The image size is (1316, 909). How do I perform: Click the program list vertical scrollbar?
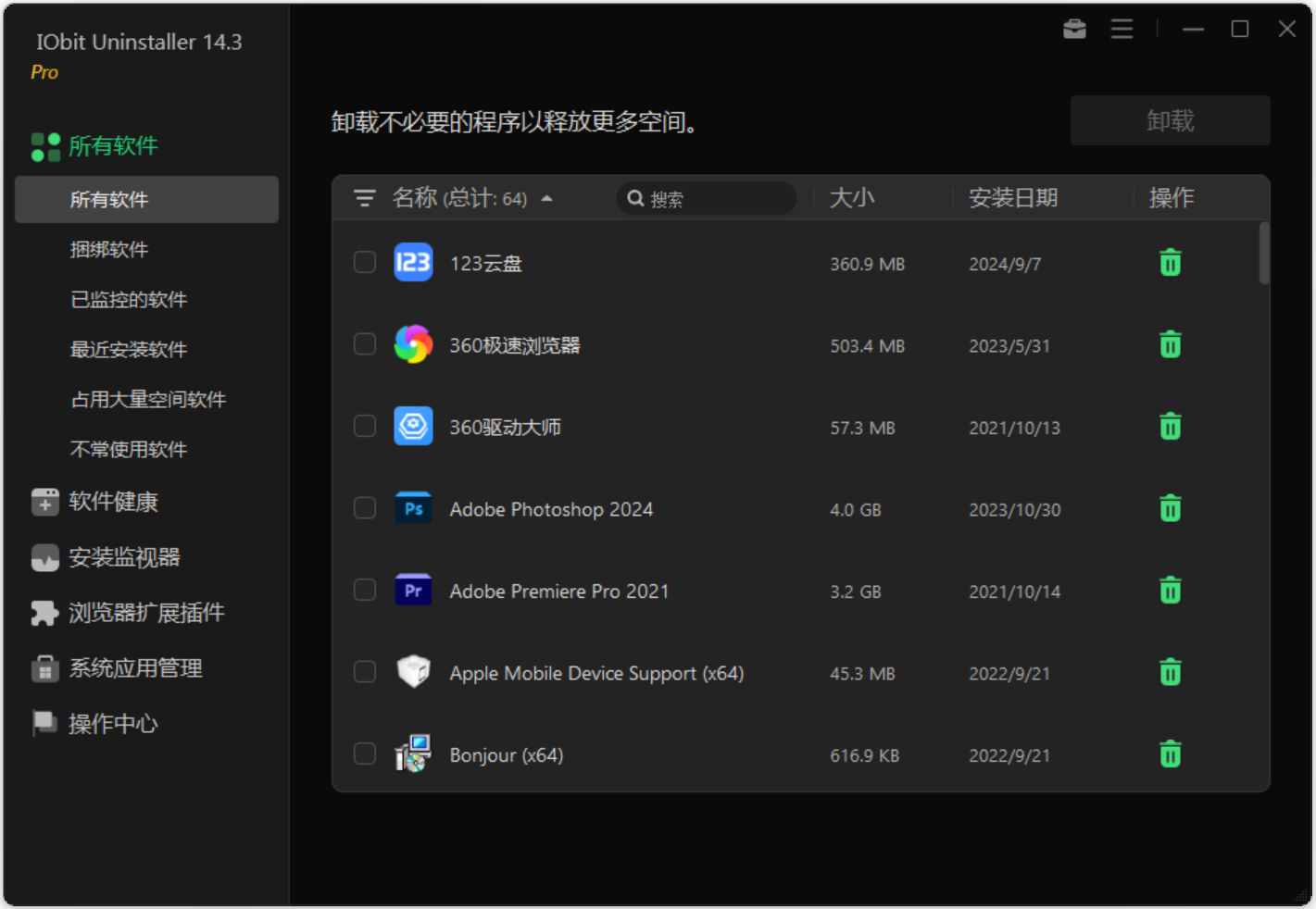pos(1264,253)
